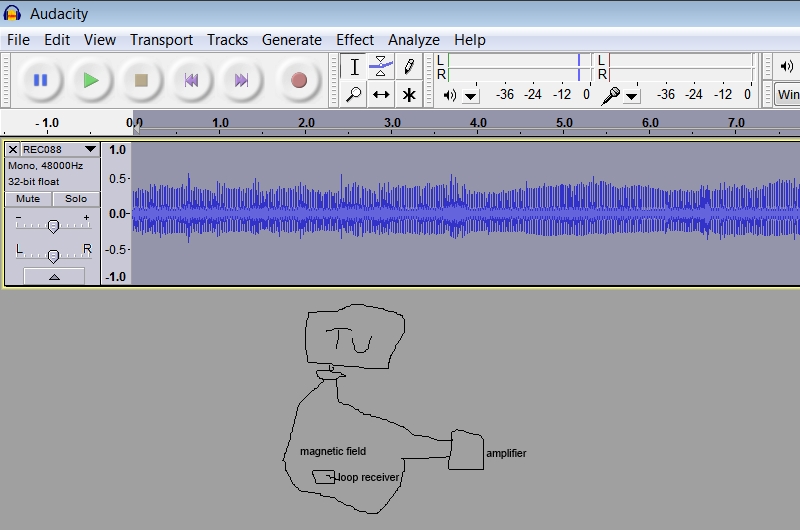Select the Draw pencil tool

409,67
